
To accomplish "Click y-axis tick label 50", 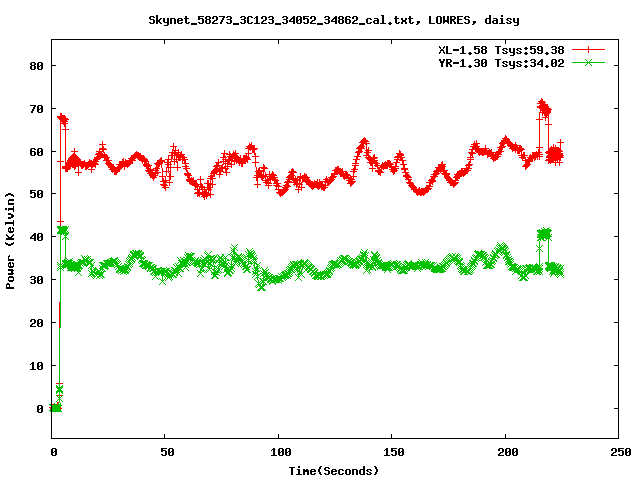I will pyautogui.click(x=36, y=194).
